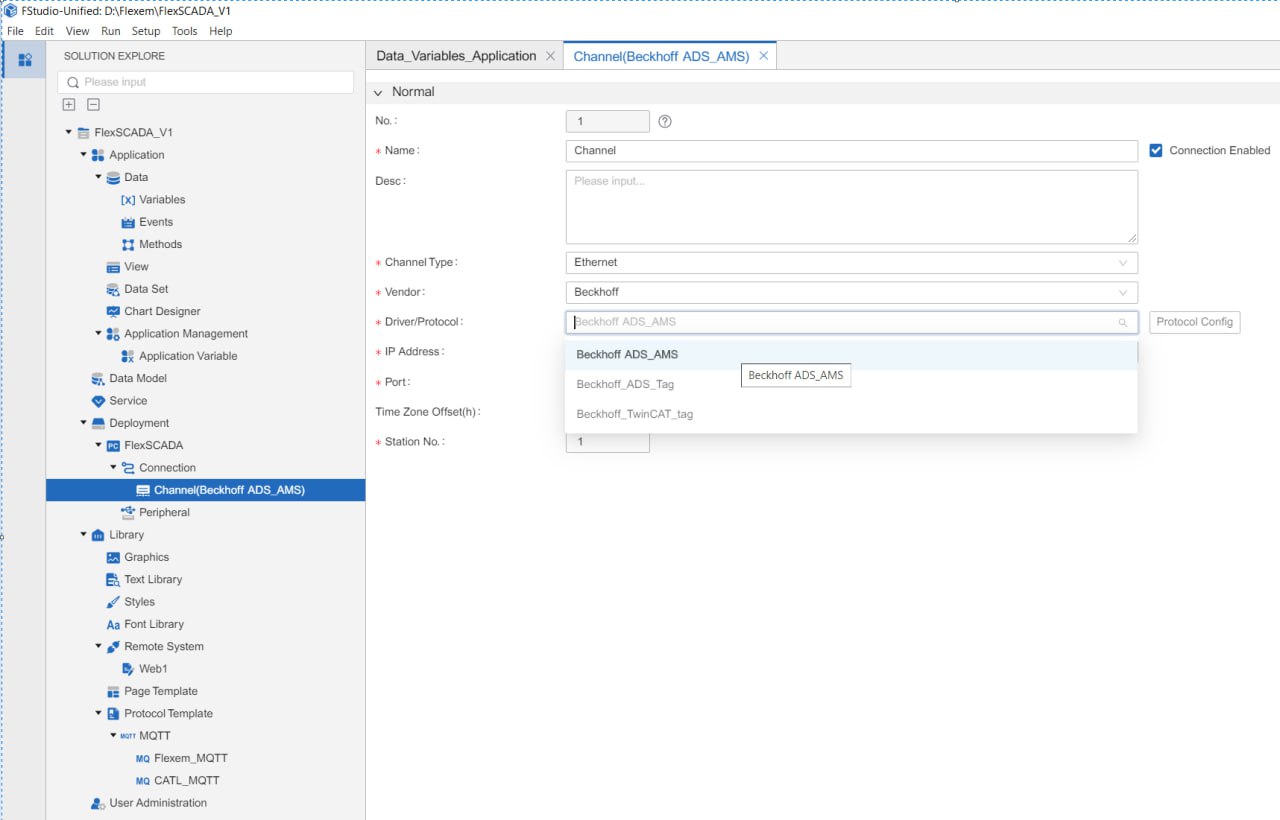Click the Font Library Aa icon
The width and height of the screenshot is (1280, 820).
(113, 624)
